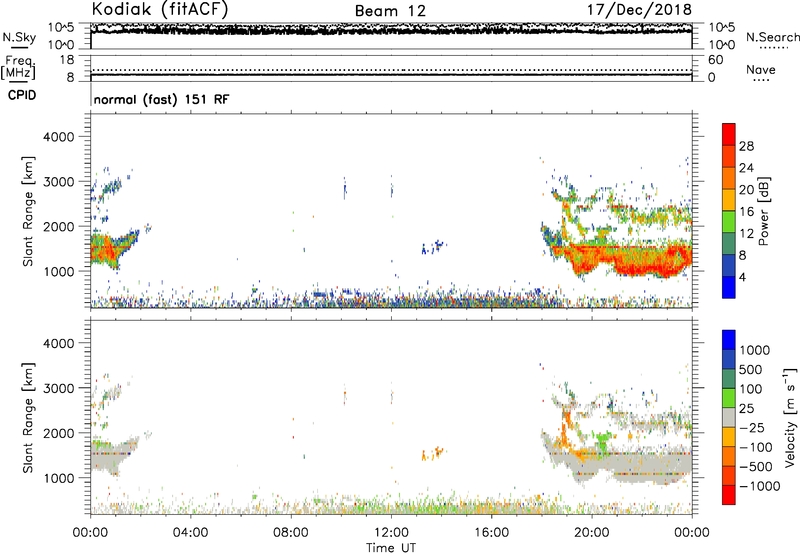Click the '60' Nave axis tick

pyautogui.click(x=716, y=60)
